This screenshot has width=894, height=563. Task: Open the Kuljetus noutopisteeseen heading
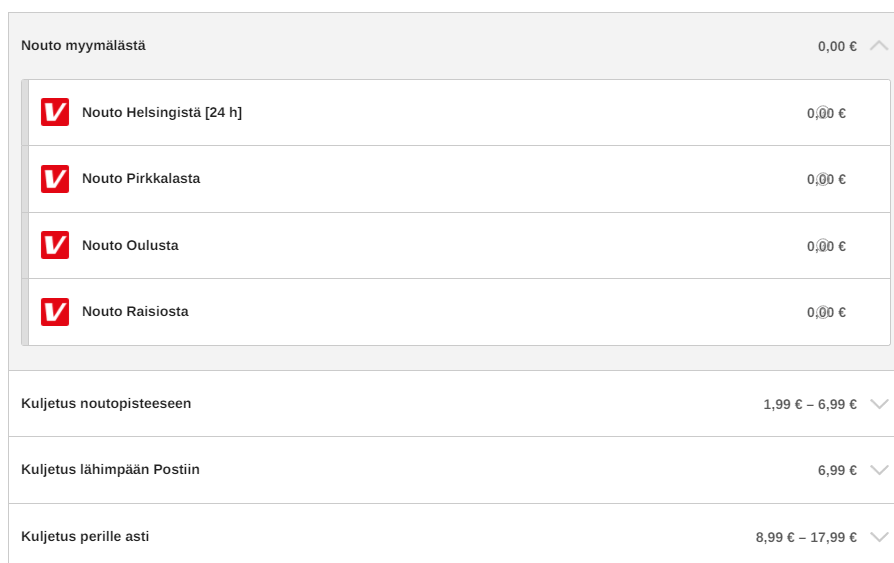(x=106, y=403)
